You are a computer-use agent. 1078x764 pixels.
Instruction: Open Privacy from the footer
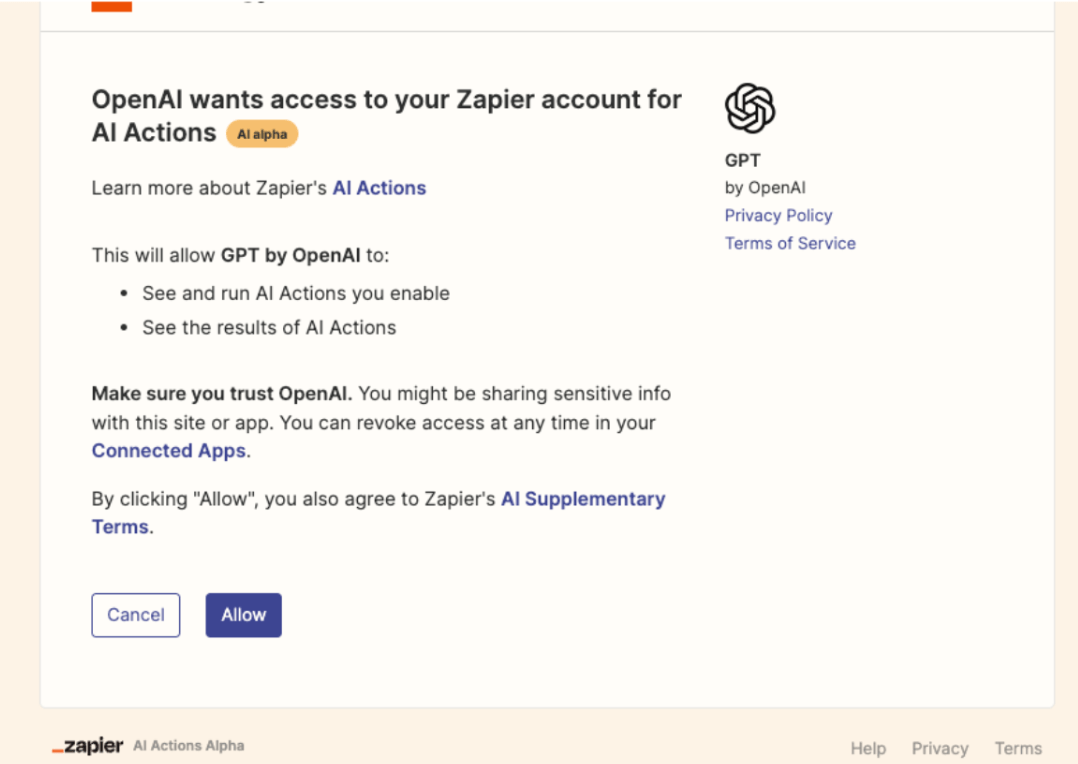(x=939, y=747)
